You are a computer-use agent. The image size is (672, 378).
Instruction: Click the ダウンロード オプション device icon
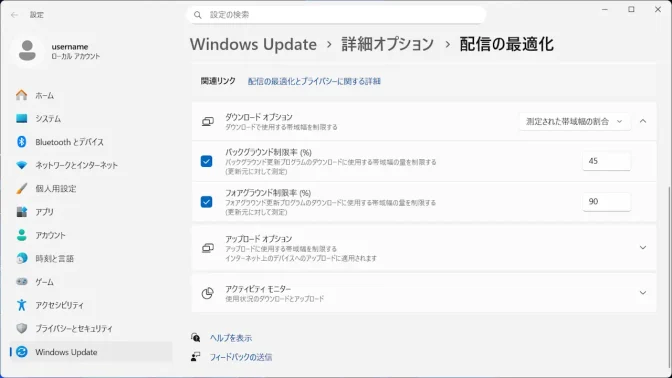(x=207, y=122)
